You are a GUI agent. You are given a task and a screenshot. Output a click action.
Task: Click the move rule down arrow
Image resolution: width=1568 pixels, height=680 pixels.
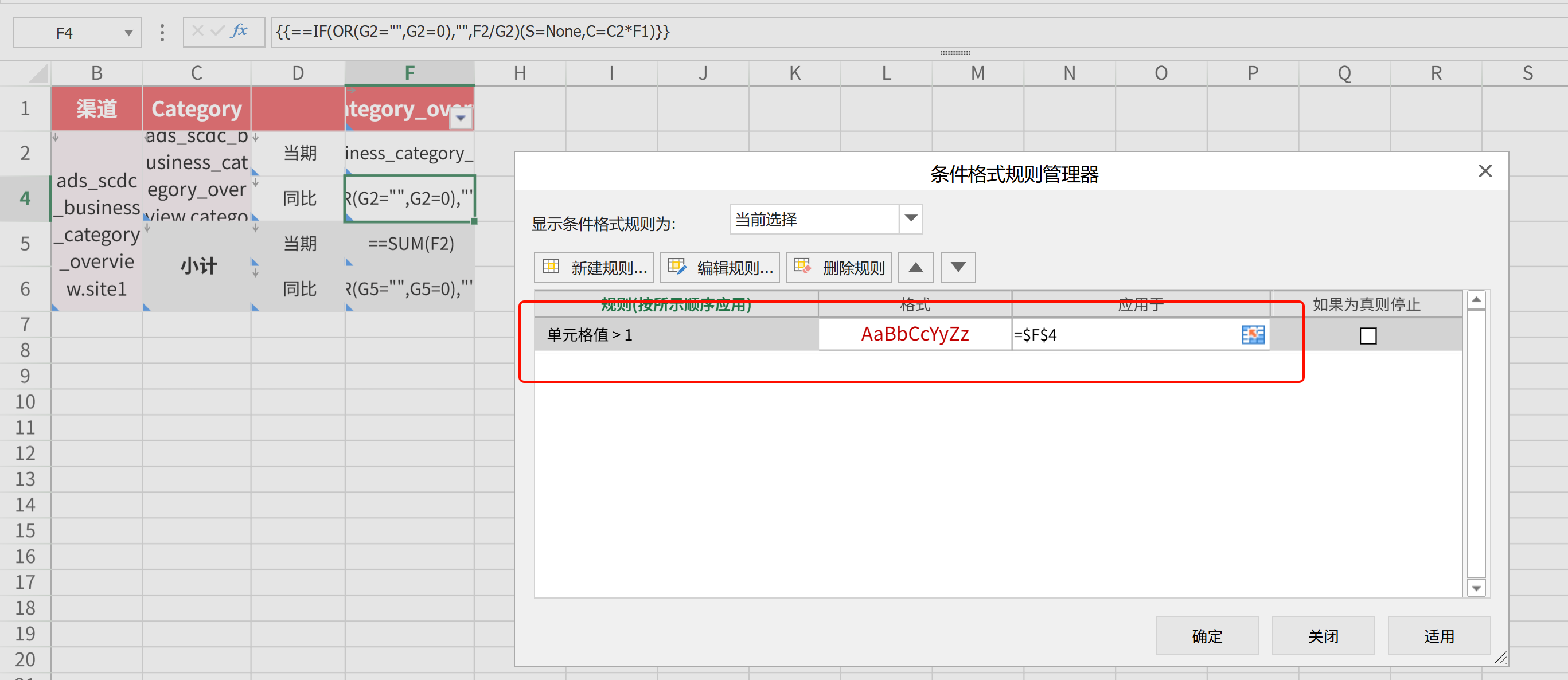coord(957,267)
